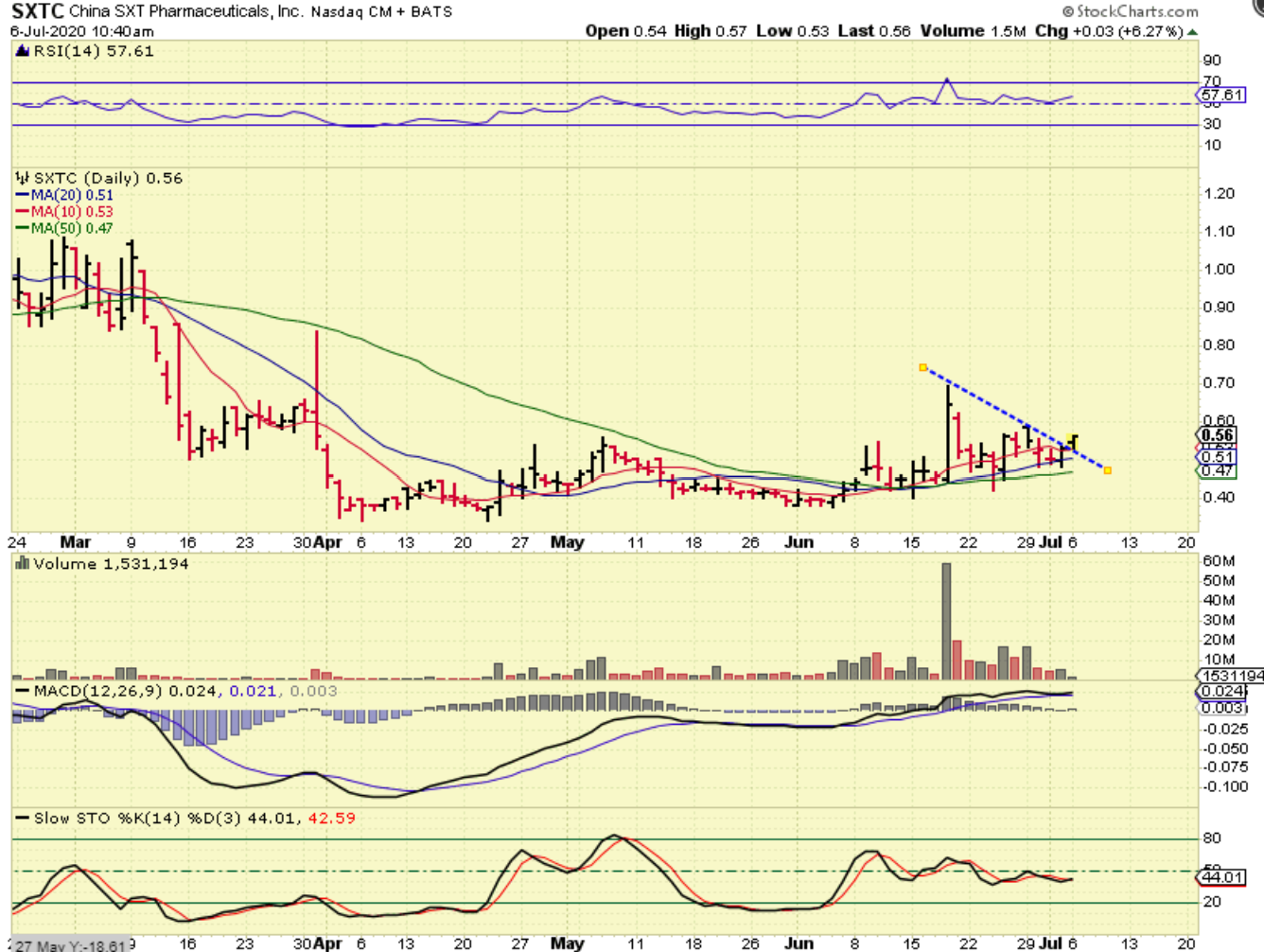This screenshot has width=1264, height=952.
Task: Click the 10 label on the RSI axis
Action: [x=1212, y=145]
